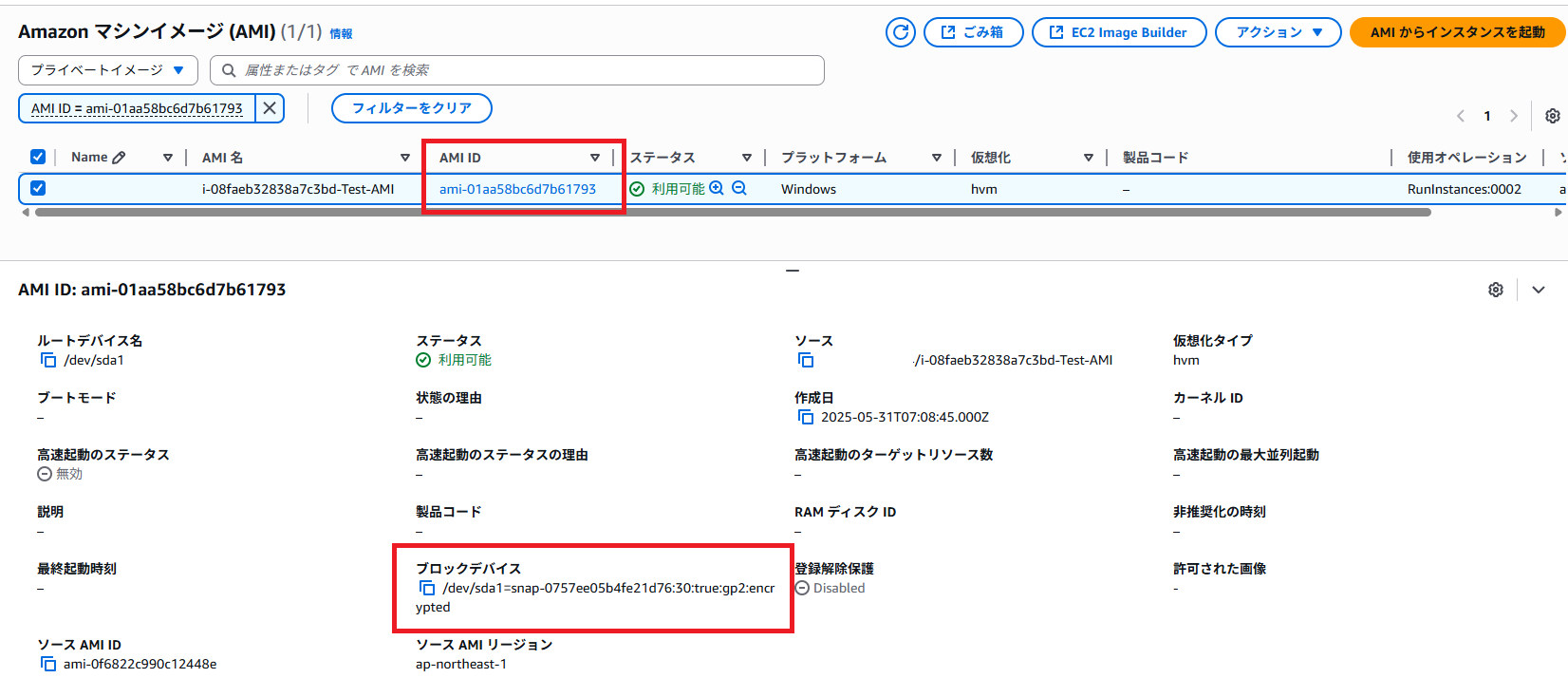1568x678 pixels.
Task: Sort by the プラットフォーム column arrow
Action: (x=937, y=158)
